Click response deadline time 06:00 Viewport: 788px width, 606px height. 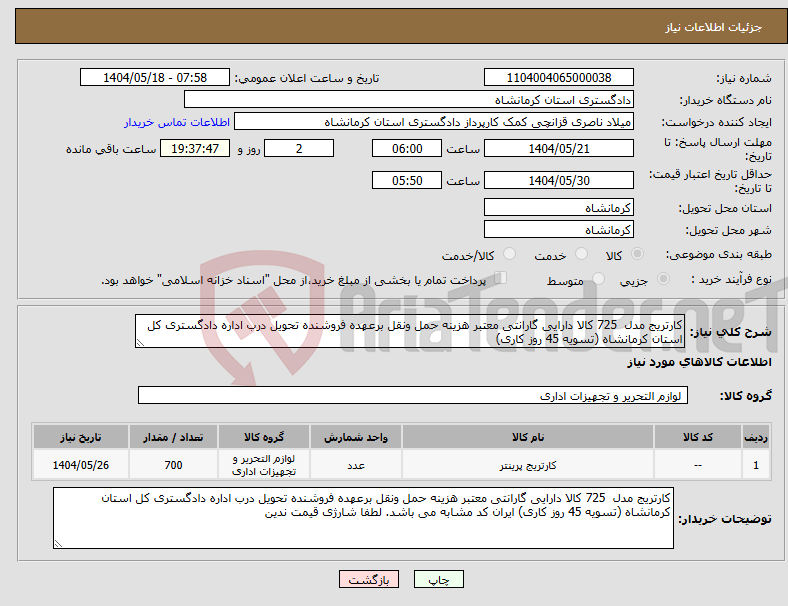tap(407, 149)
